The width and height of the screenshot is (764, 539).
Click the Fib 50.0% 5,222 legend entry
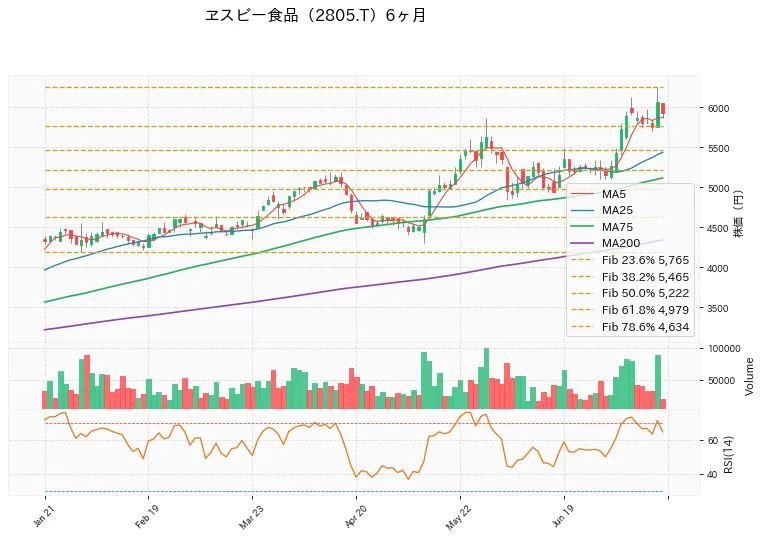630,293
